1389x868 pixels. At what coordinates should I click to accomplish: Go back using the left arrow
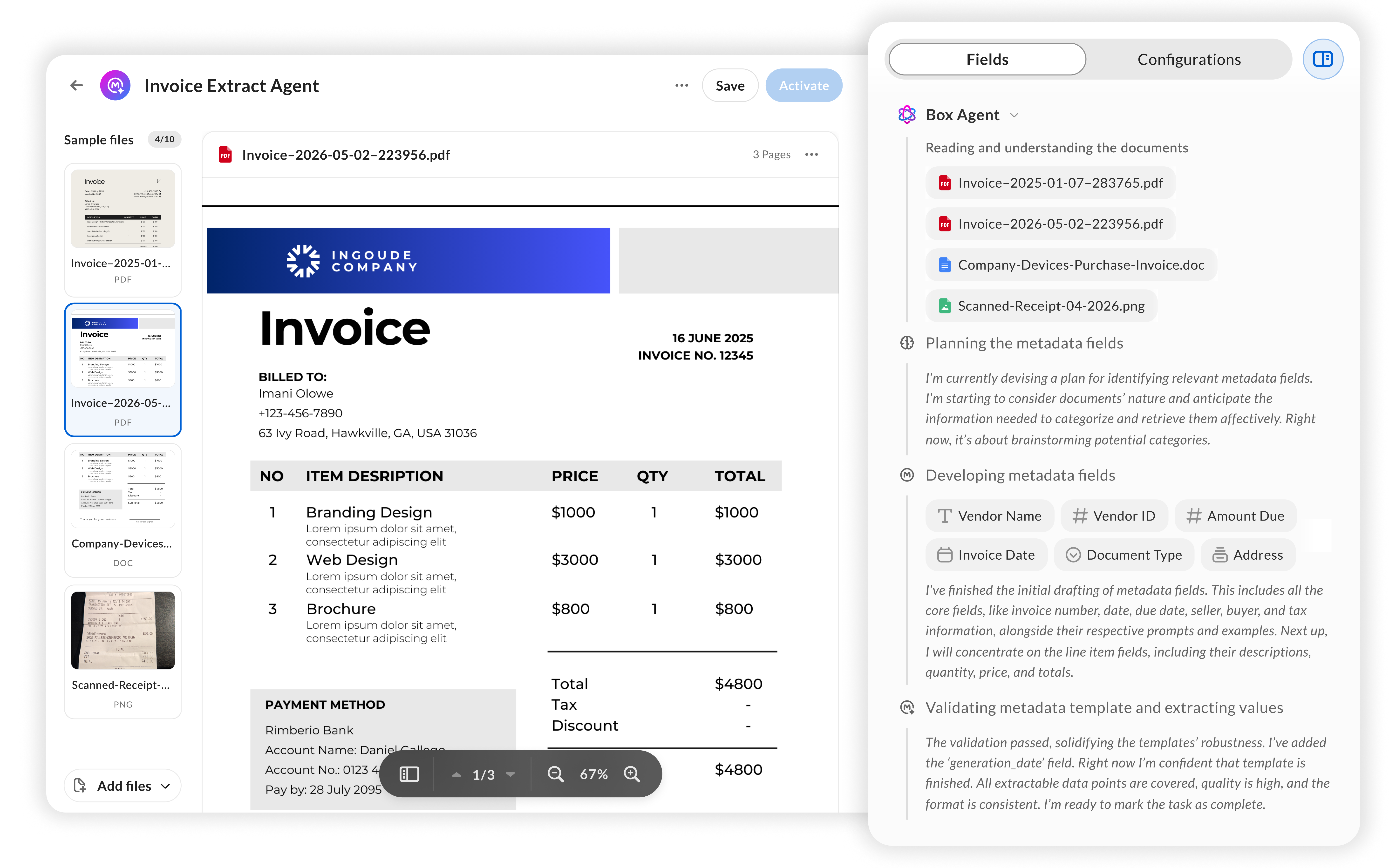76,86
